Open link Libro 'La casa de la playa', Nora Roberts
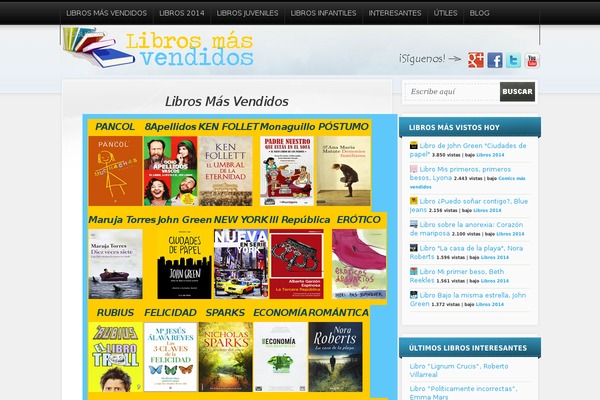This screenshot has width=600, height=400. pyautogui.click(x=466, y=252)
